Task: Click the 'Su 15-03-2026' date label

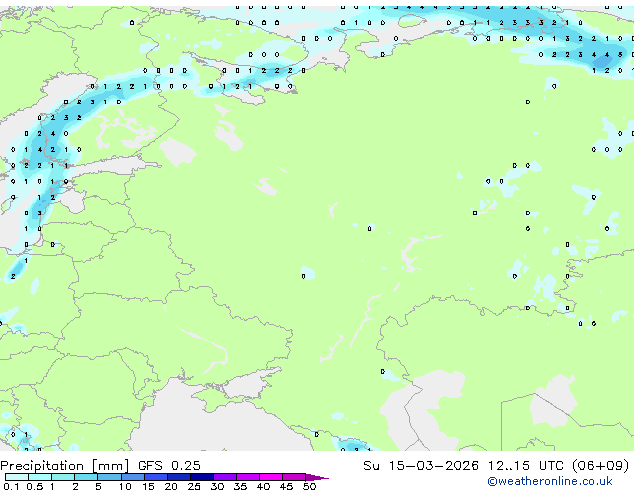Action: pos(421,466)
